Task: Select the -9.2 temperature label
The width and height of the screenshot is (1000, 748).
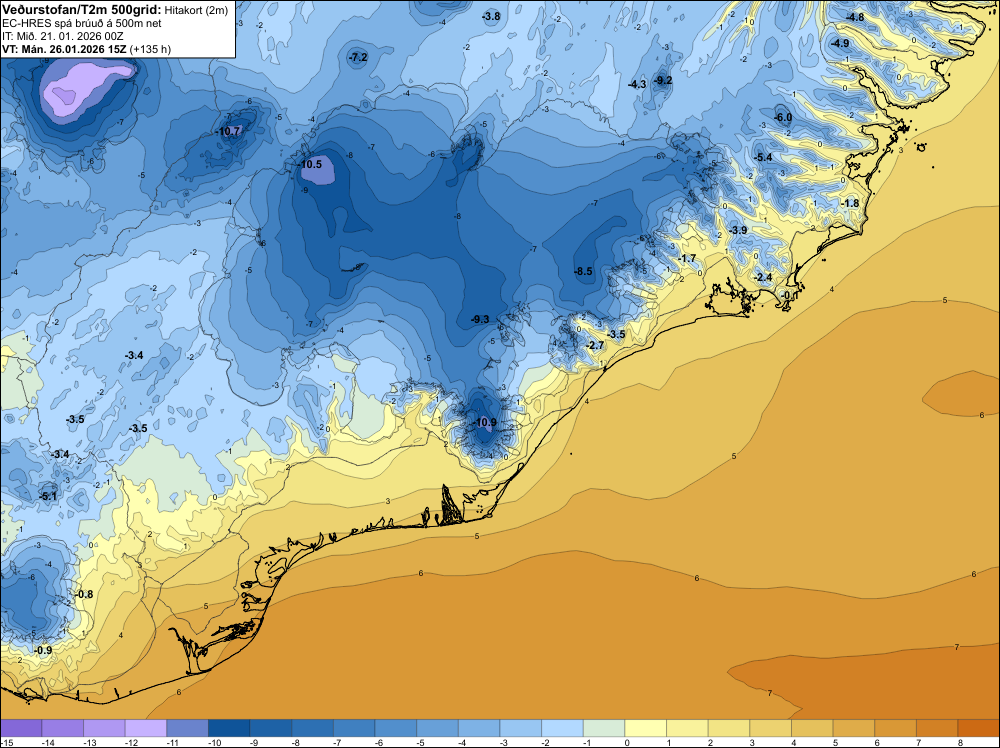Action: tap(663, 80)
